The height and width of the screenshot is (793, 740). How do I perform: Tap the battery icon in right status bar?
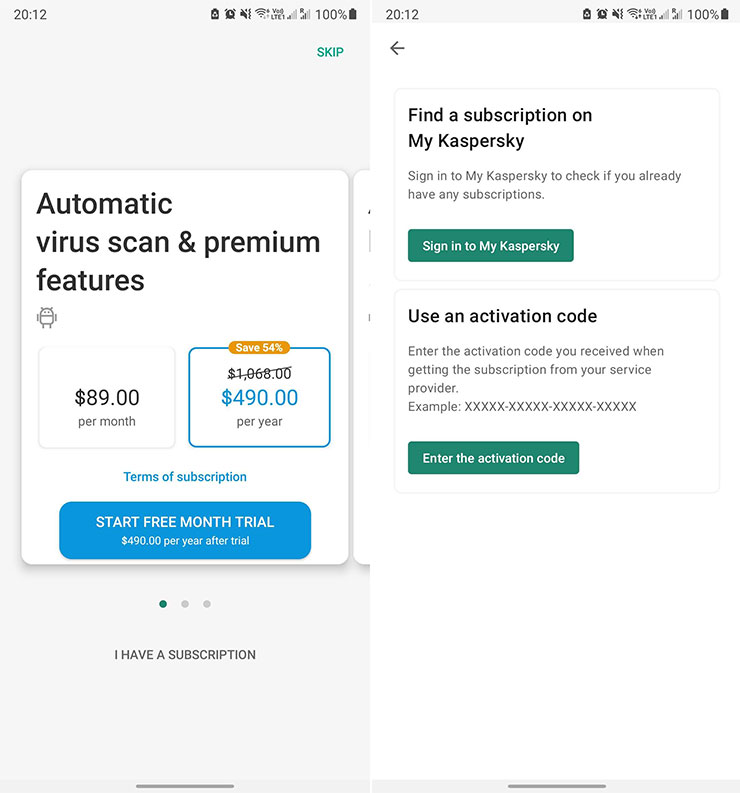tap(723, 15)
